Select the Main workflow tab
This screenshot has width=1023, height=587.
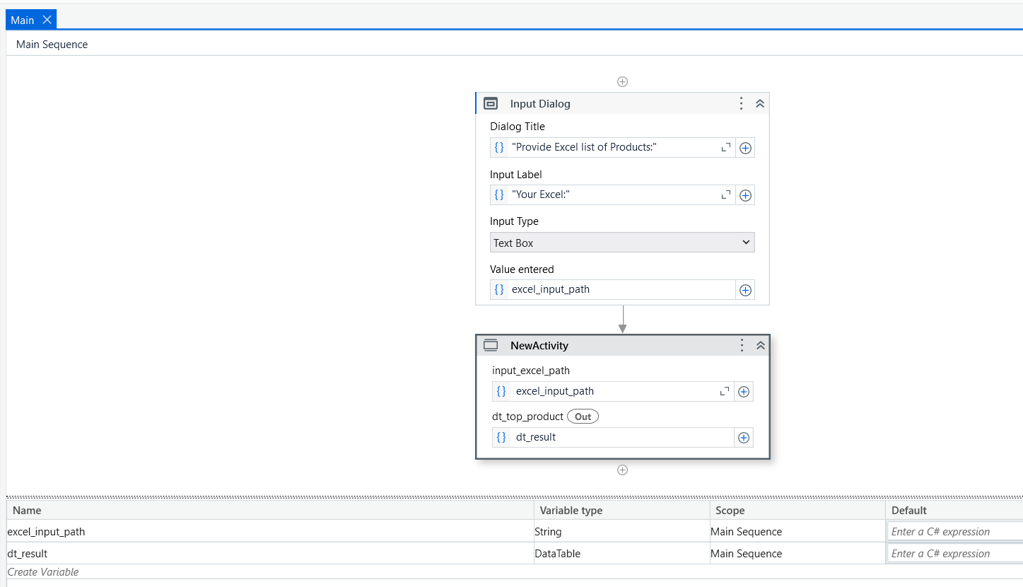click(x=22, y=20)
